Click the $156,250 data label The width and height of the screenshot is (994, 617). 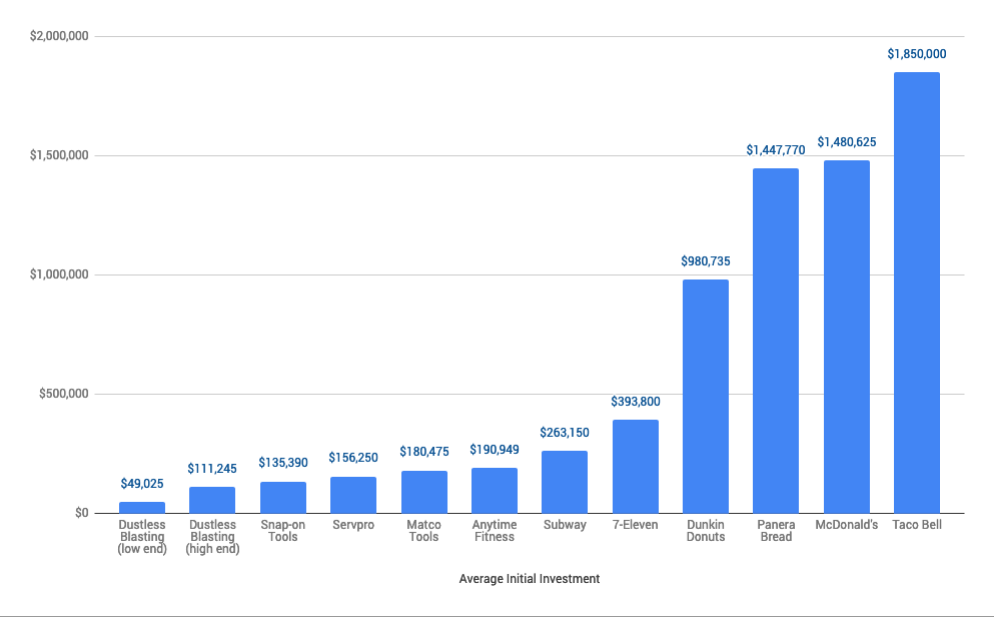(353, 457)
